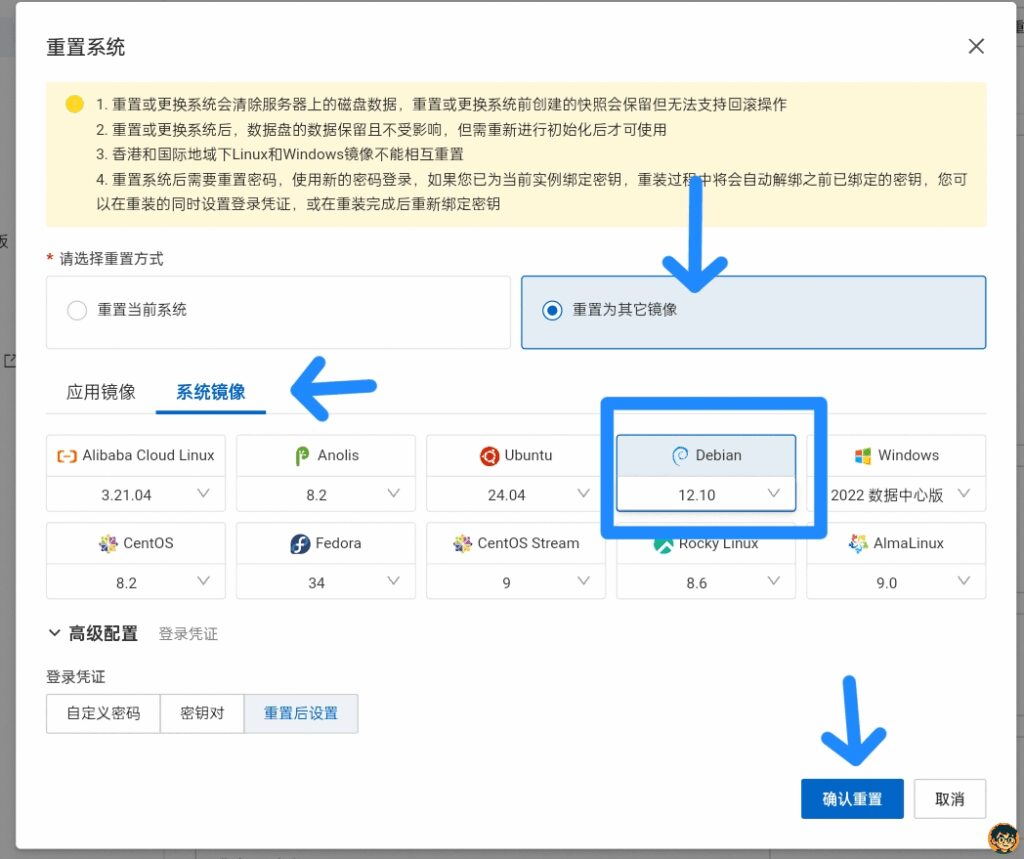
Task: Open the AlmaLinux 9.0 version dropdown
Action: point(896,582)
